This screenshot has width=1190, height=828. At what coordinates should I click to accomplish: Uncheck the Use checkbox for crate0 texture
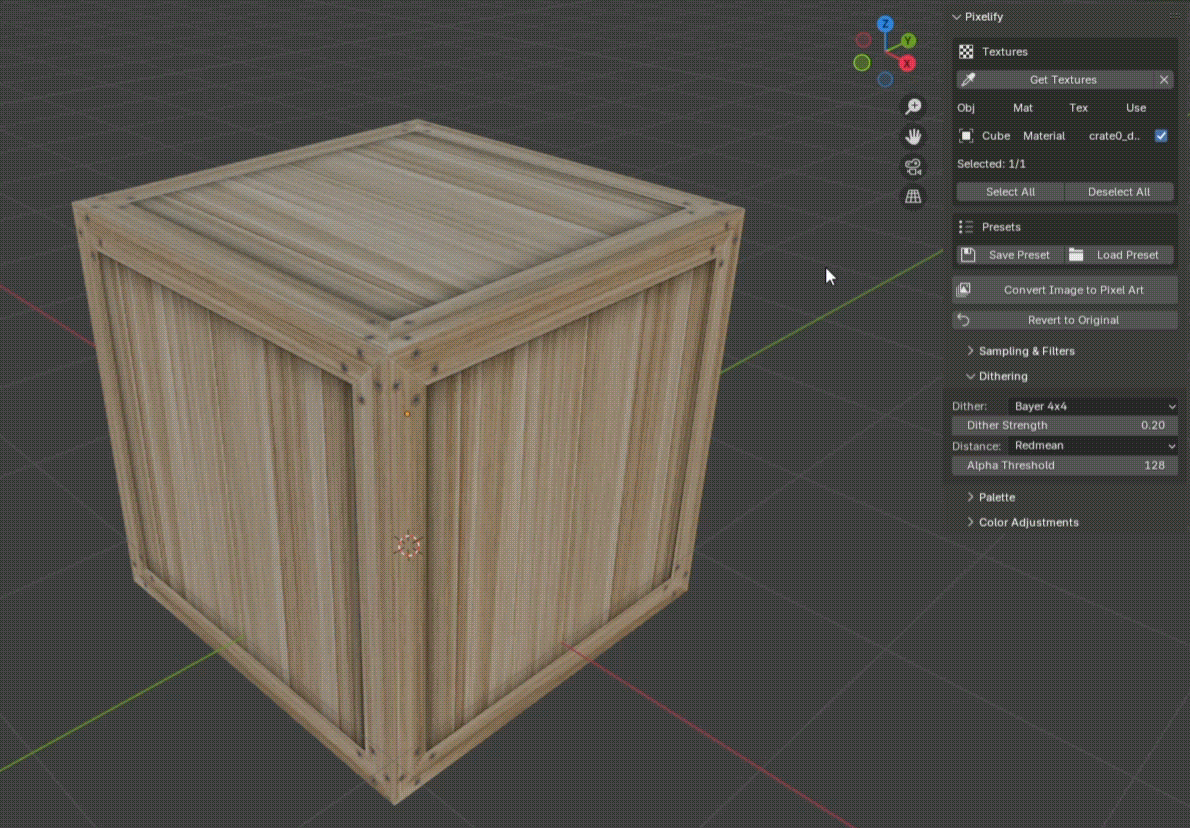coord(1161,136)
